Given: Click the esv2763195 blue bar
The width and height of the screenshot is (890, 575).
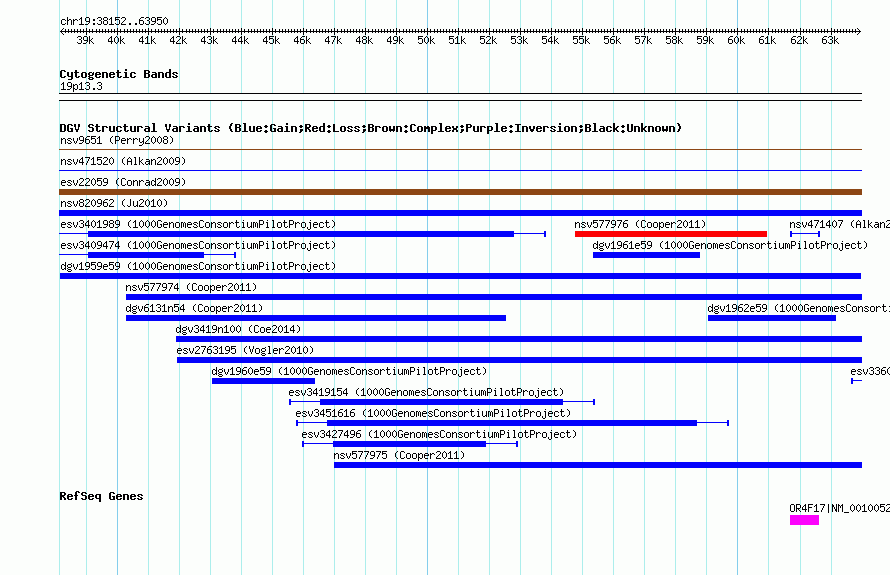Looking at the screenshot, I should (519, 360).
